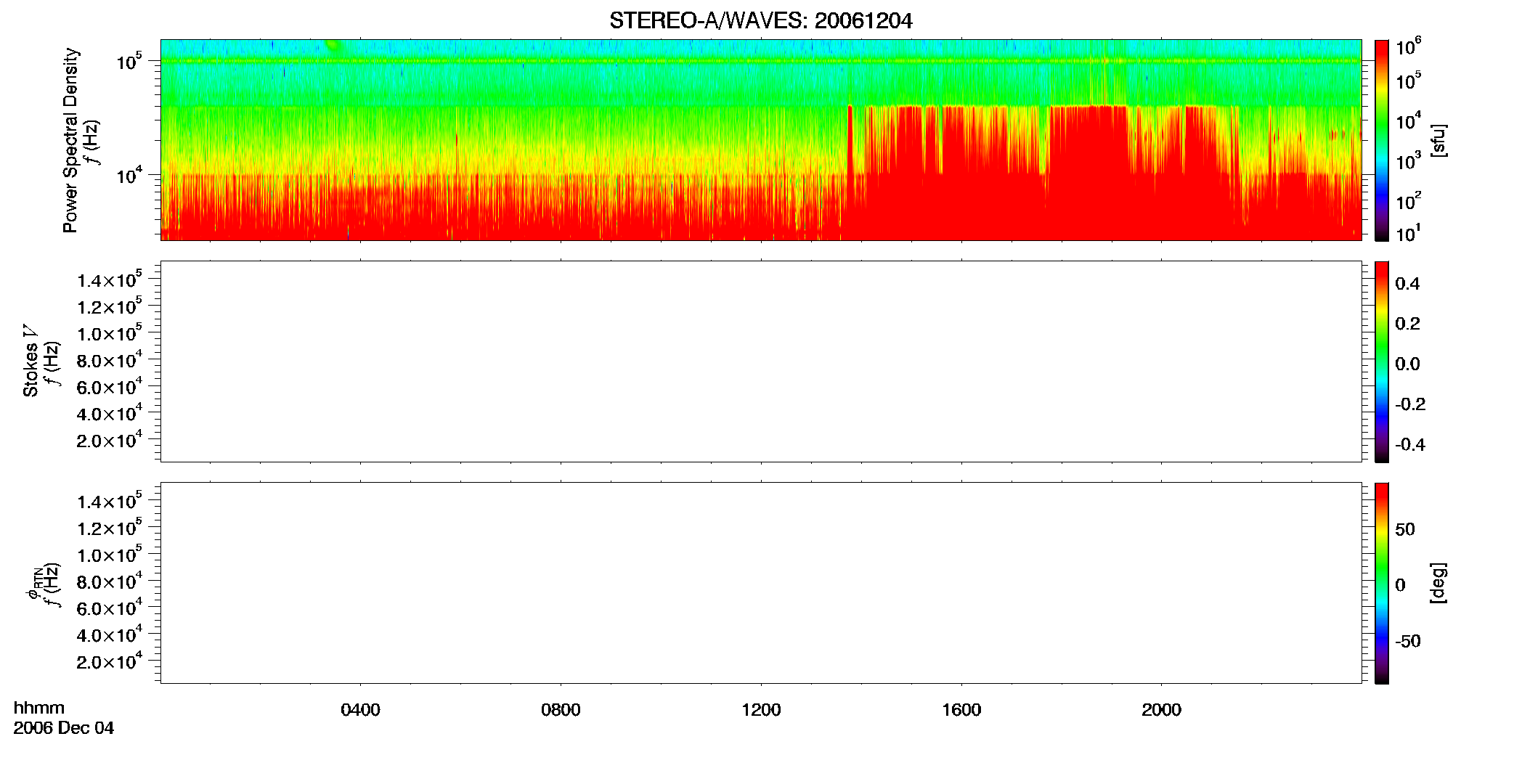Click the 1200 time tick label
This screenshot has height=784, width=1522.
tap(761, 710)
